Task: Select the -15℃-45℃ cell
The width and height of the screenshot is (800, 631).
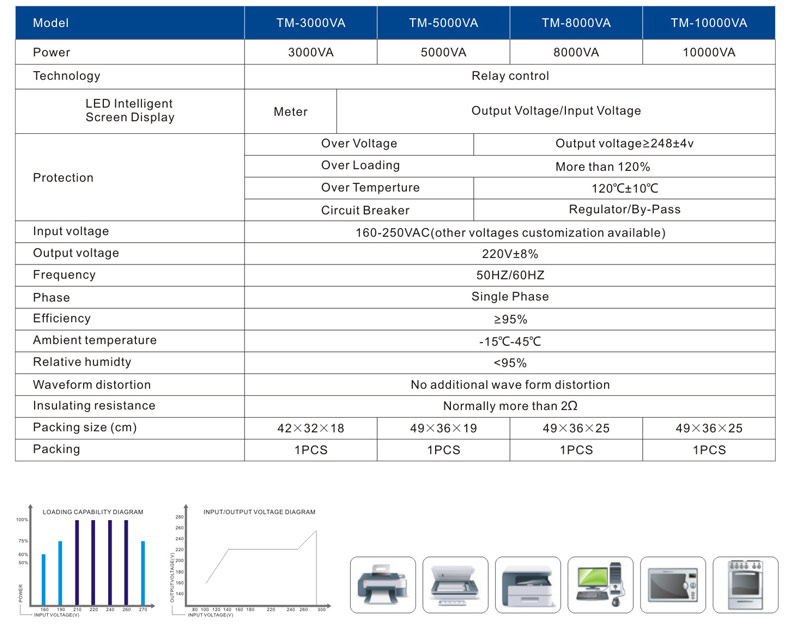Action: click(510, 341)
